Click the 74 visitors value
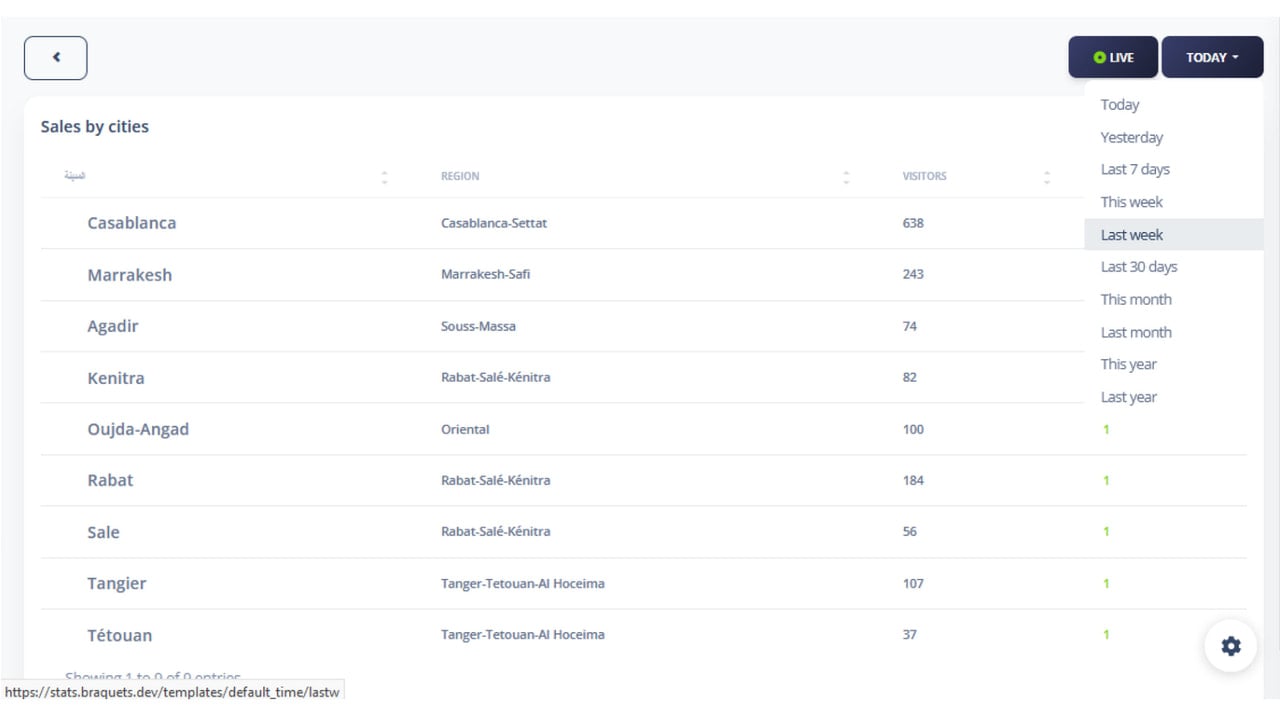The height and width of the screenshot is (720, 1280). (x=909, y=326)
